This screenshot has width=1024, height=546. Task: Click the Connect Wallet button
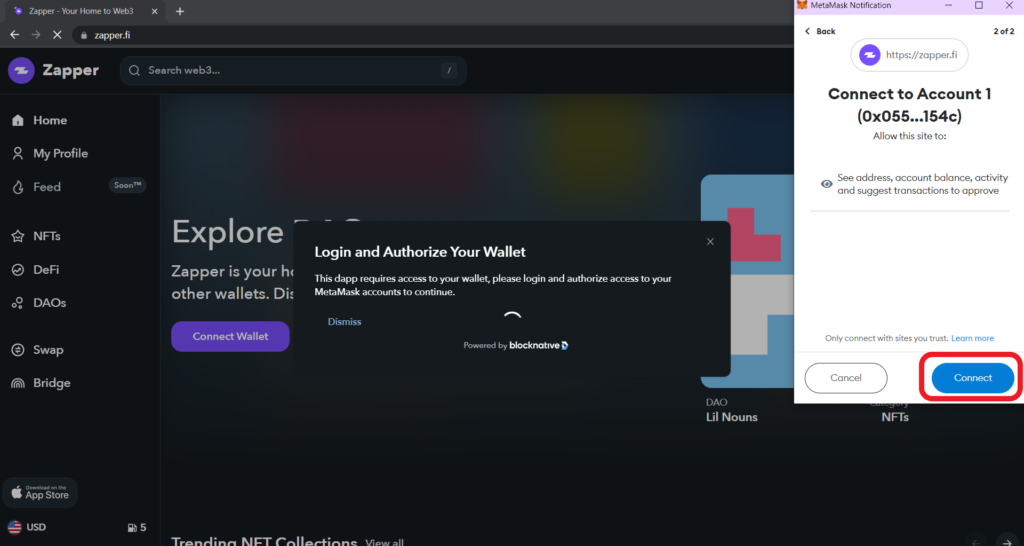pyautogui.click(x=230, y=336)
